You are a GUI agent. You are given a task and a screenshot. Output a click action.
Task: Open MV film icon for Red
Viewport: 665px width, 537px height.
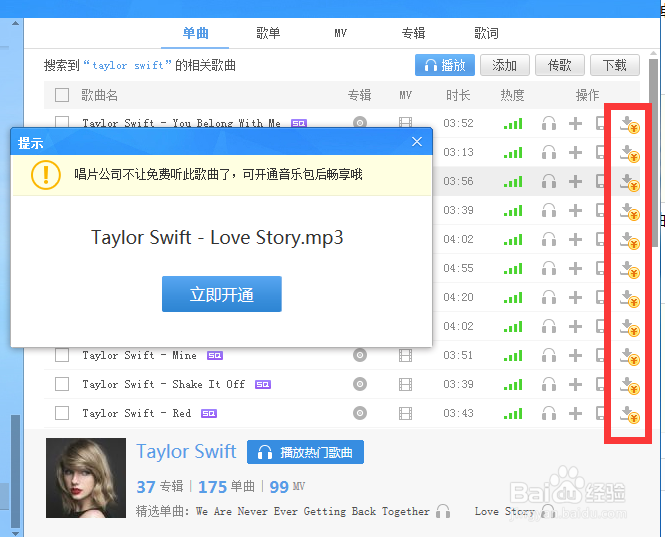click(405, 413)
